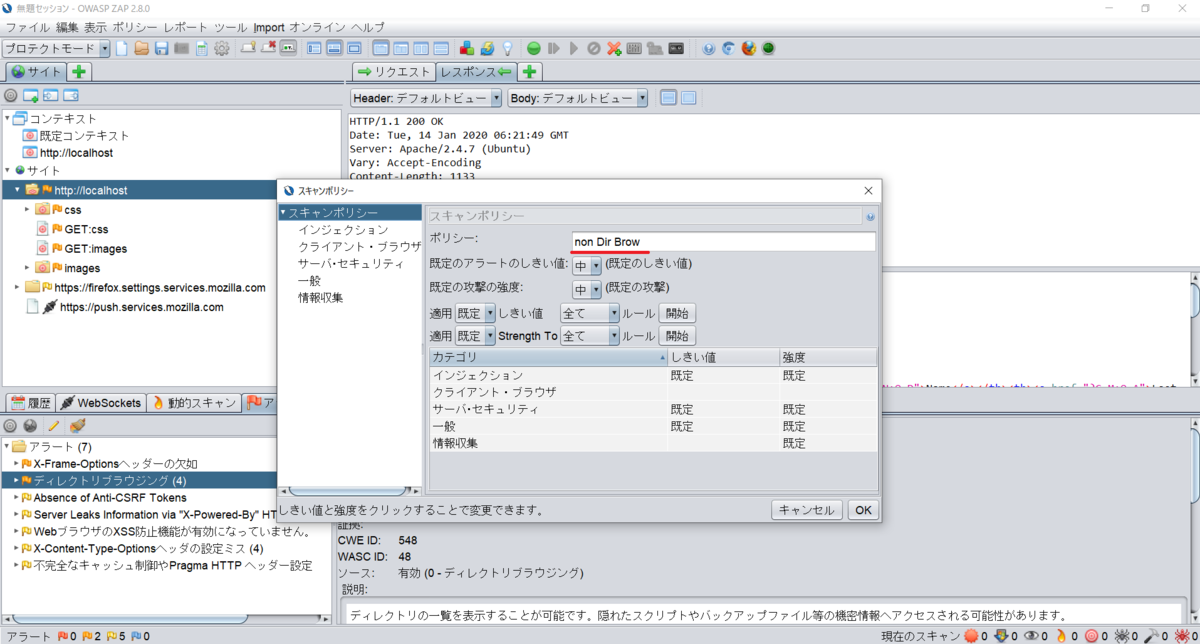The image size is (1200, 644).
Task: Open the Options gear icon in toolbar
Action: pyautogui.click(x=222, y=48)
